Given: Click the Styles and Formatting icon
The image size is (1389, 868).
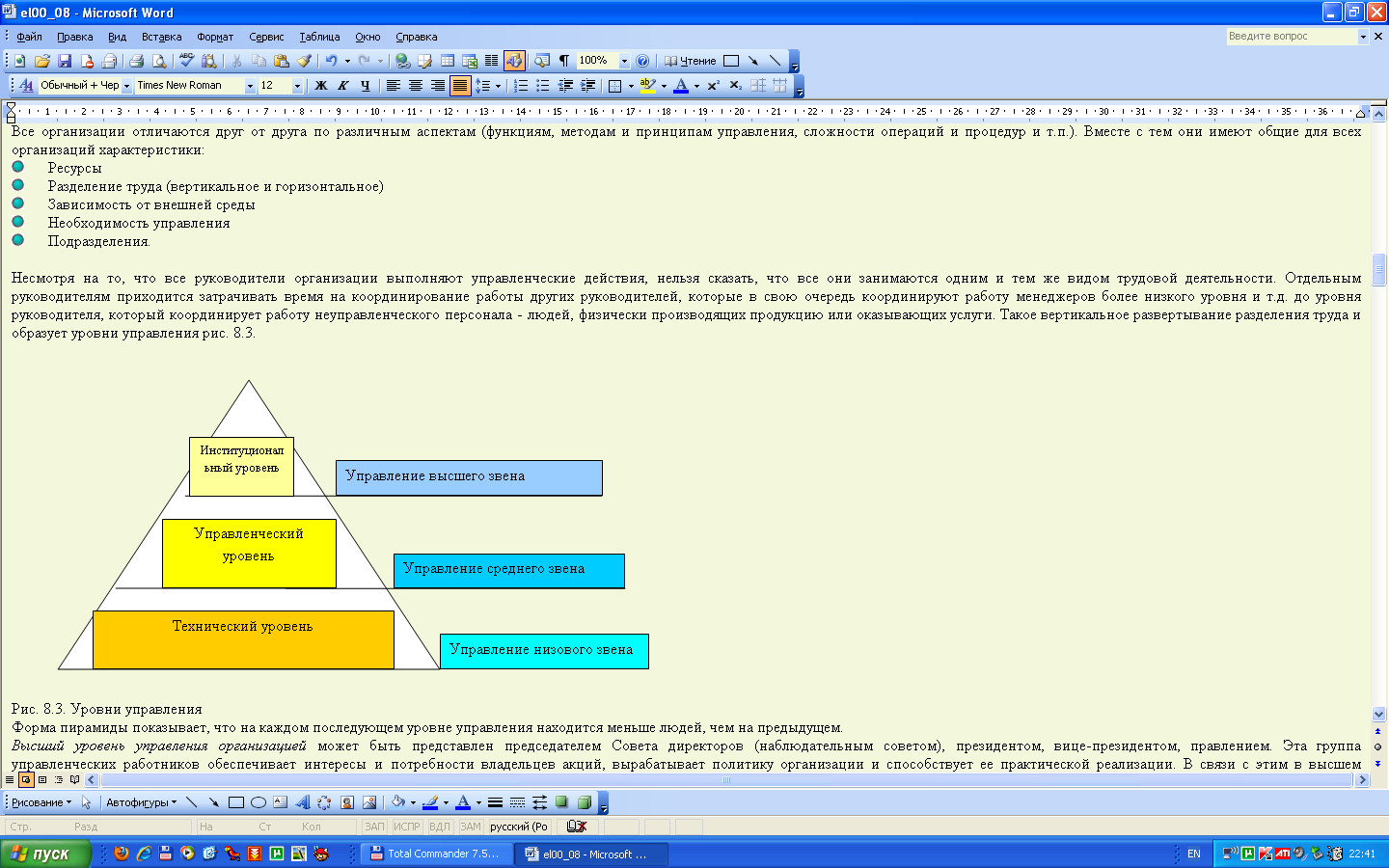Looking at the screenshot, I should (x=26, y=86).
